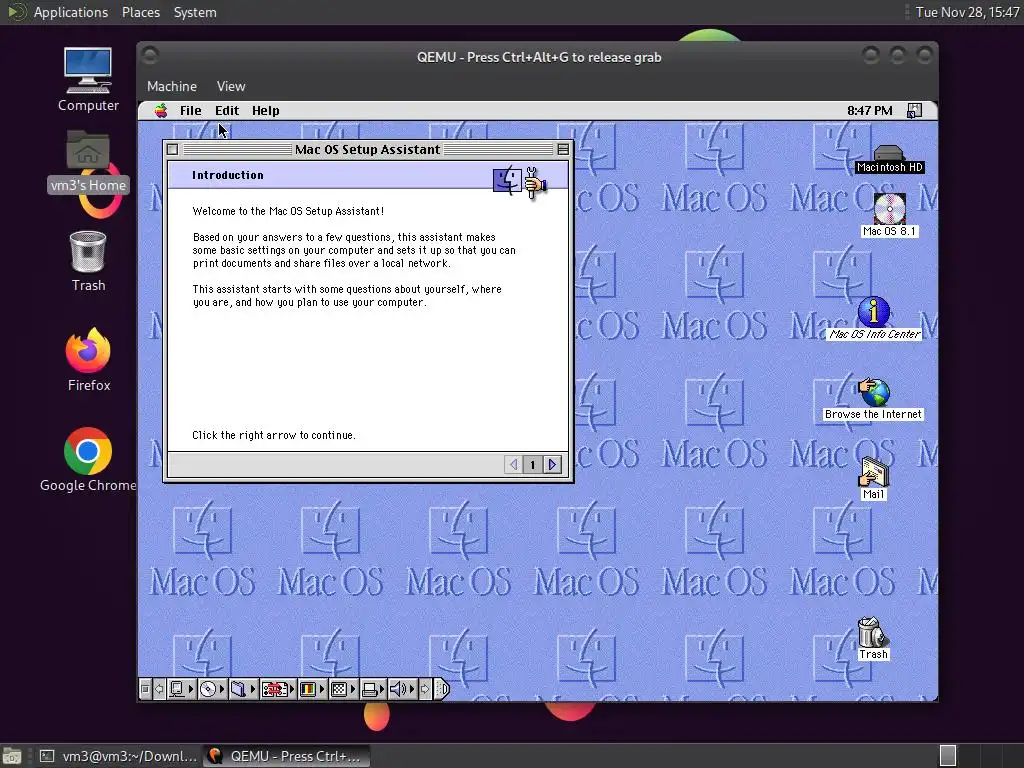
Task: Launch Firefox from the desktop
Action: (88, 360)
